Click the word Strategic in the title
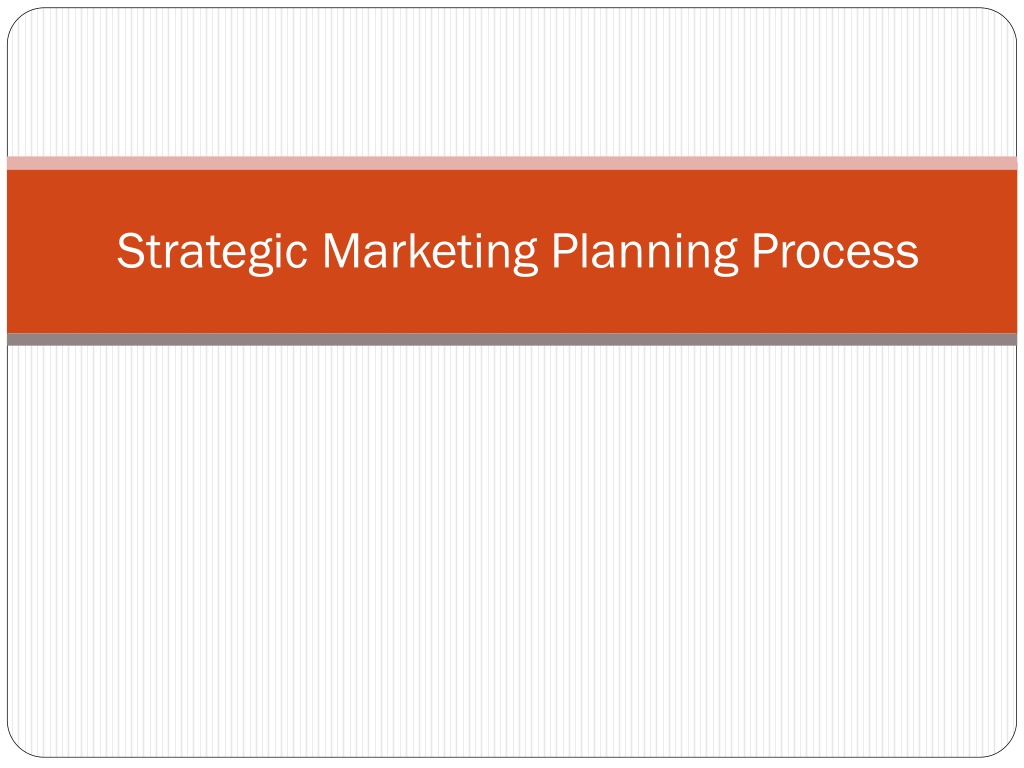The image size is (1024, 768). coord(212,253)
